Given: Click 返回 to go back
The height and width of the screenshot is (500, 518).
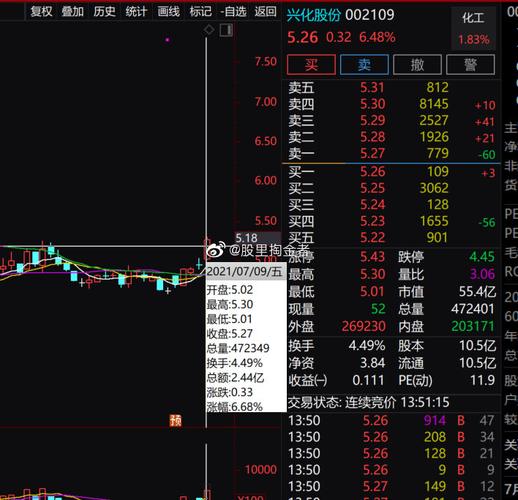Looking at the screenshot, I should pyautogui.click(x=265, y=12).
